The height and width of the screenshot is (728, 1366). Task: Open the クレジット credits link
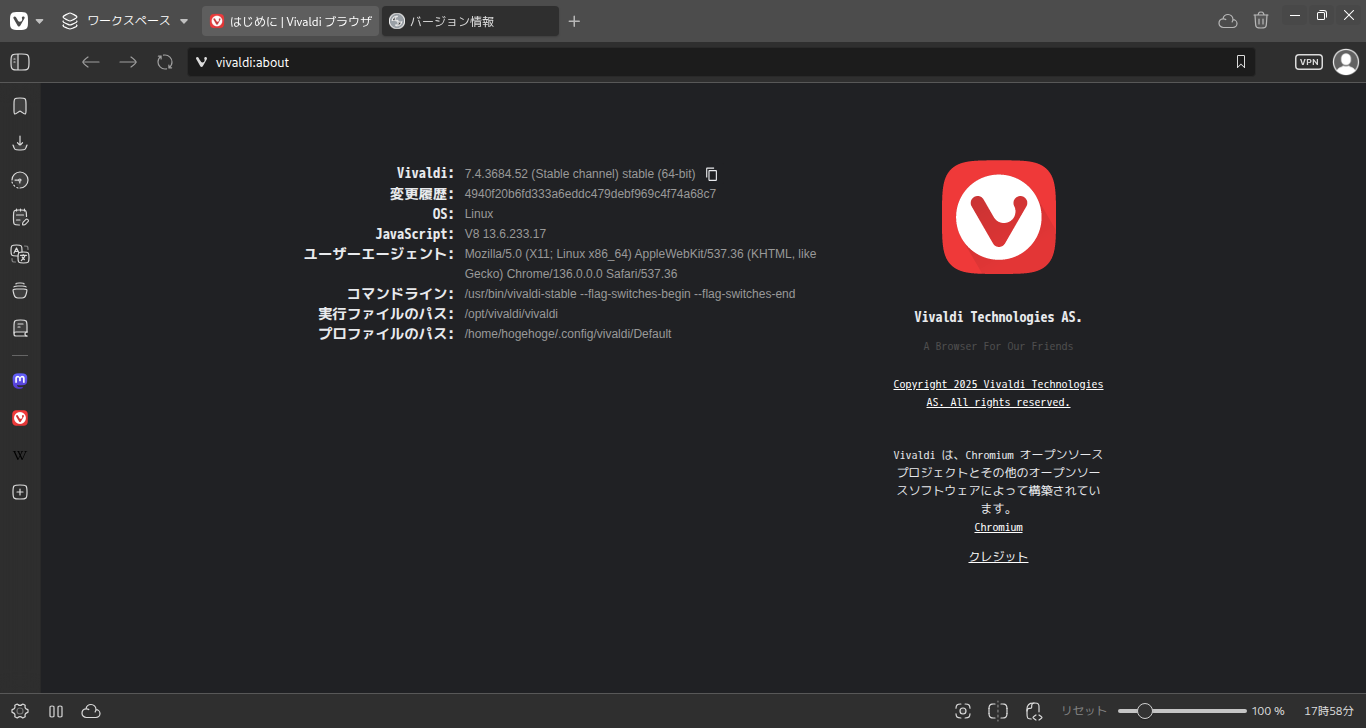(998, 557)
